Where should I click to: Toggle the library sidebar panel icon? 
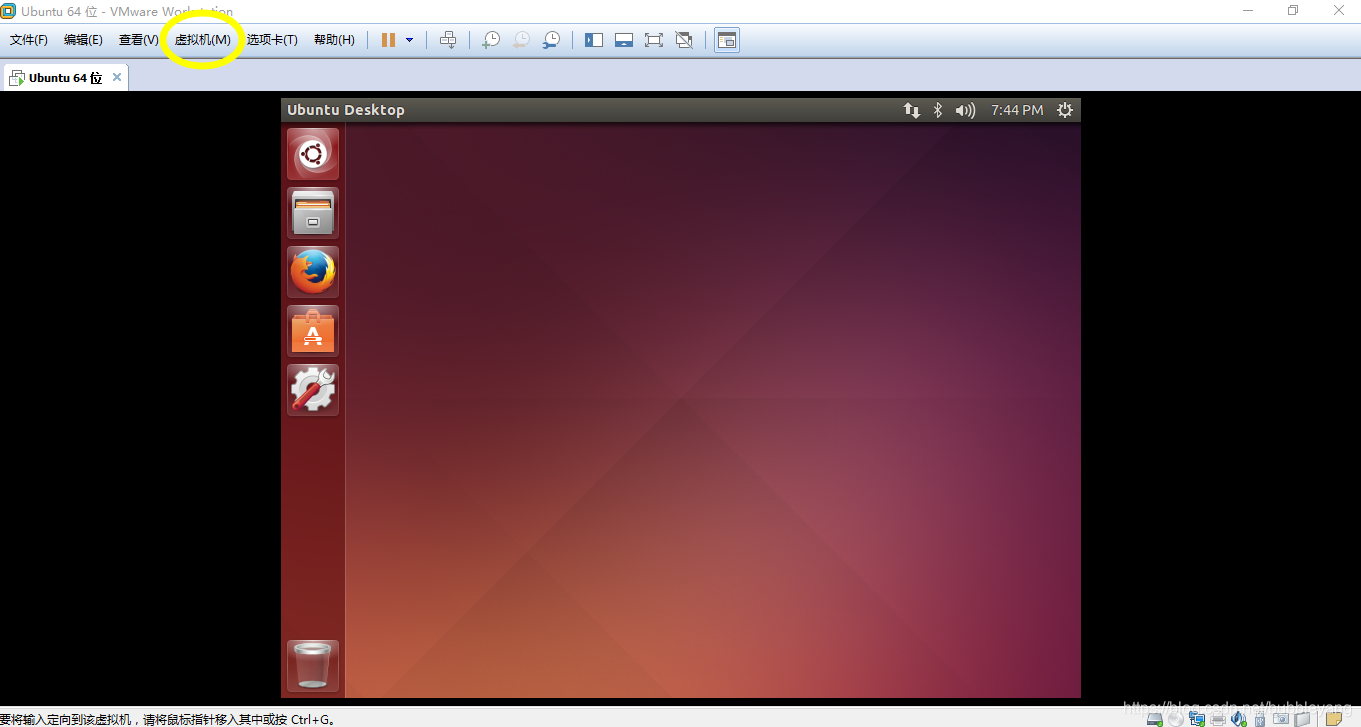(x=594, y=40)
